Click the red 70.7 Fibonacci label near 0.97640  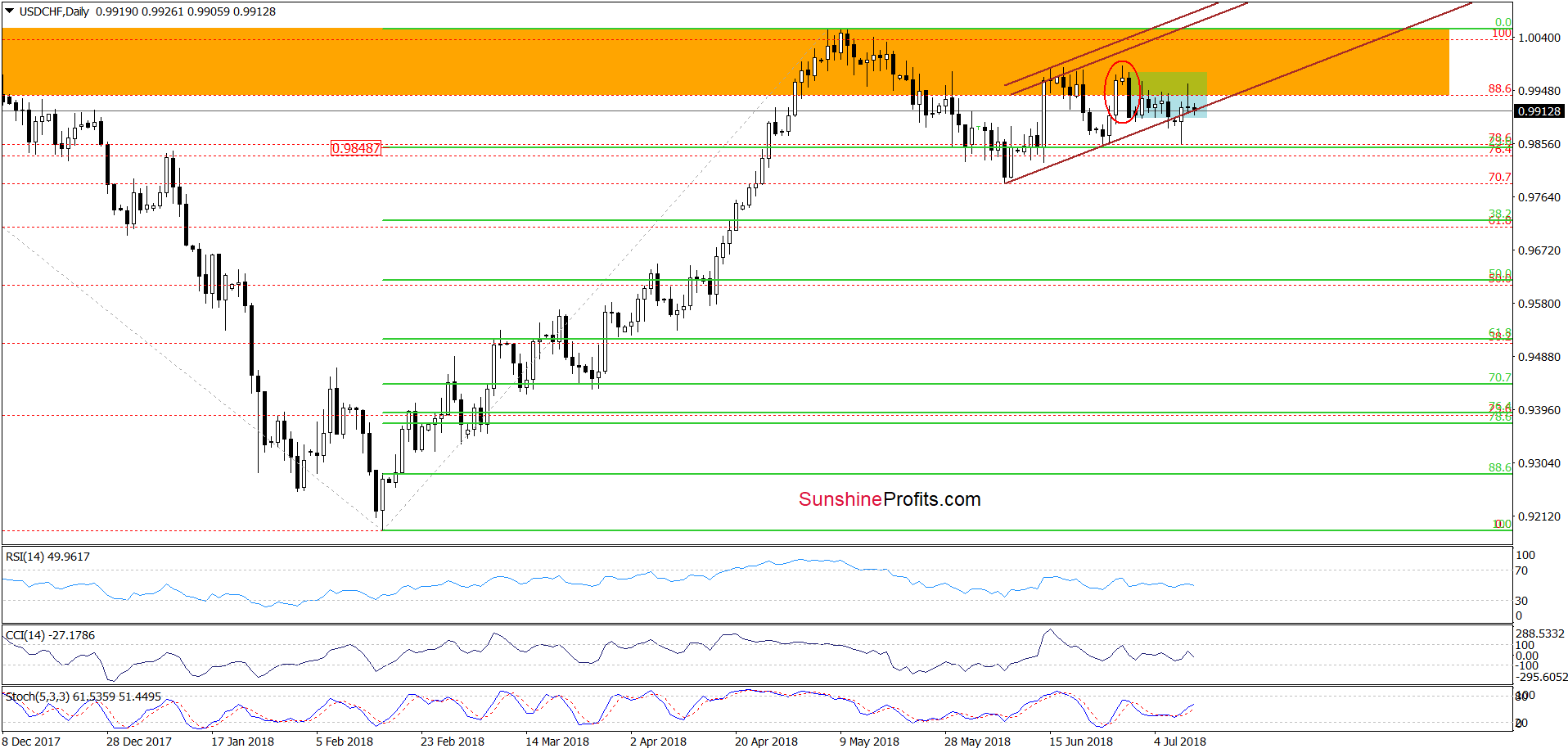point(1500,177)
